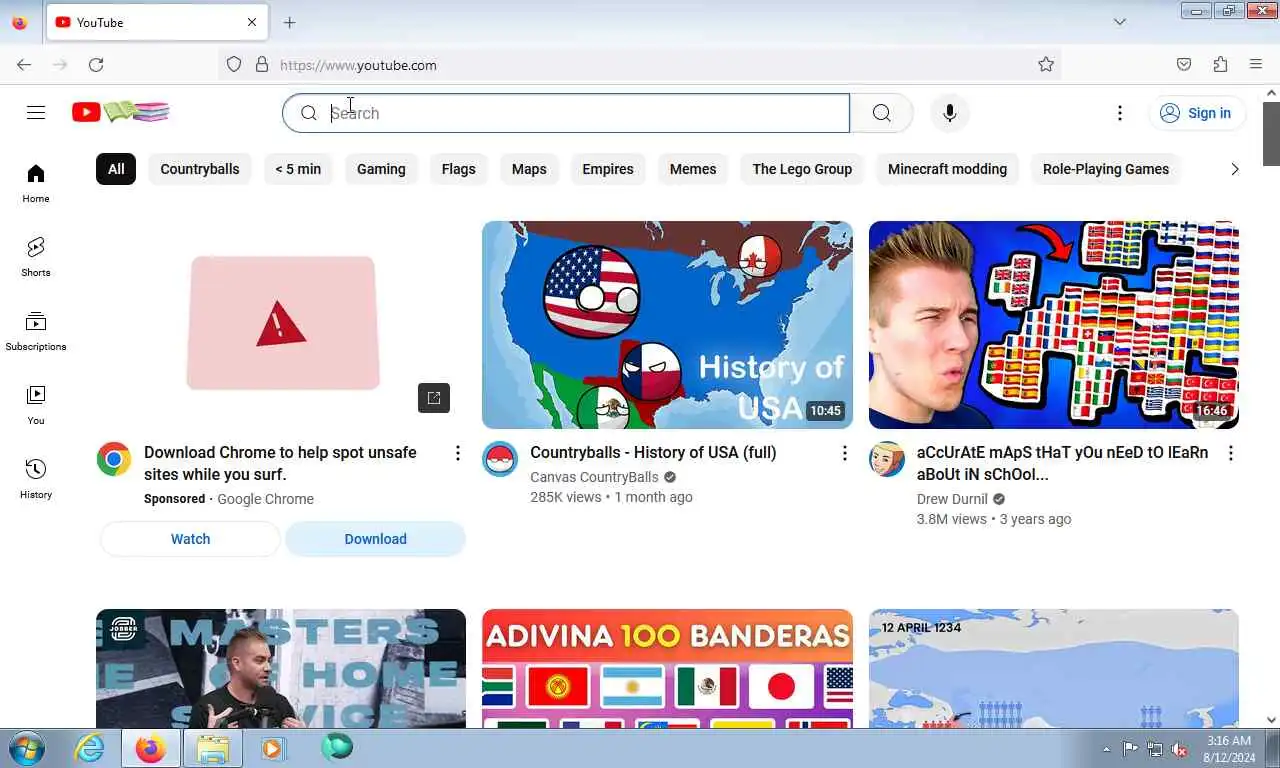Filter by Gaming chip

pos(381,169)
